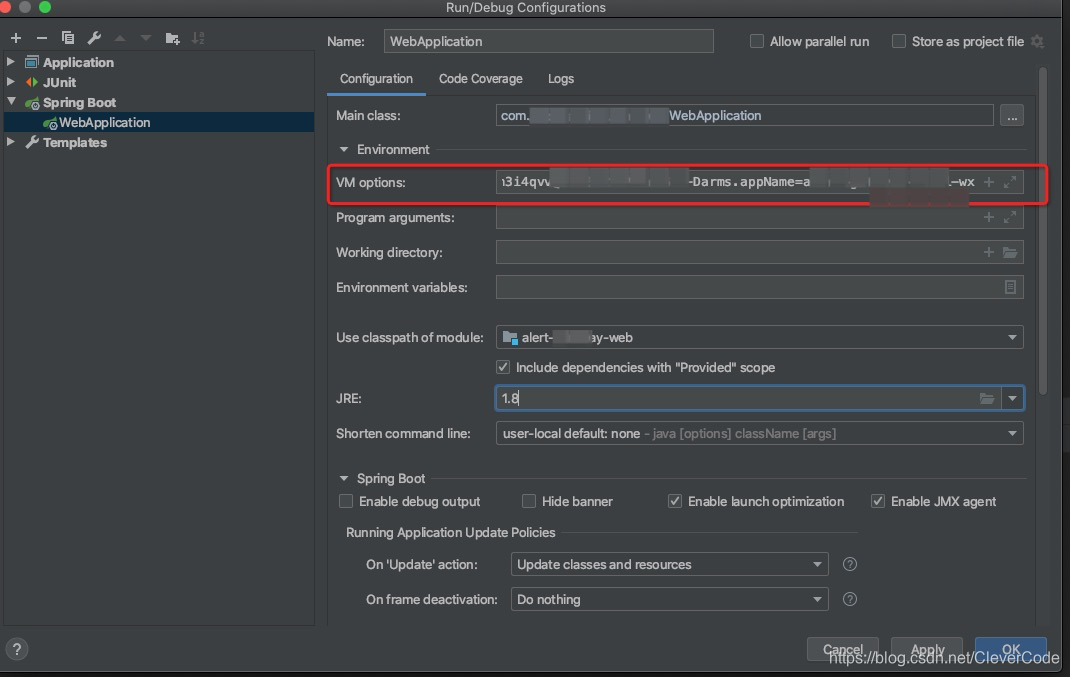Insert macro in VM options plus icon
This screenshot has height=677, width=1070.
pyautogui.click(x=988, y=182)
